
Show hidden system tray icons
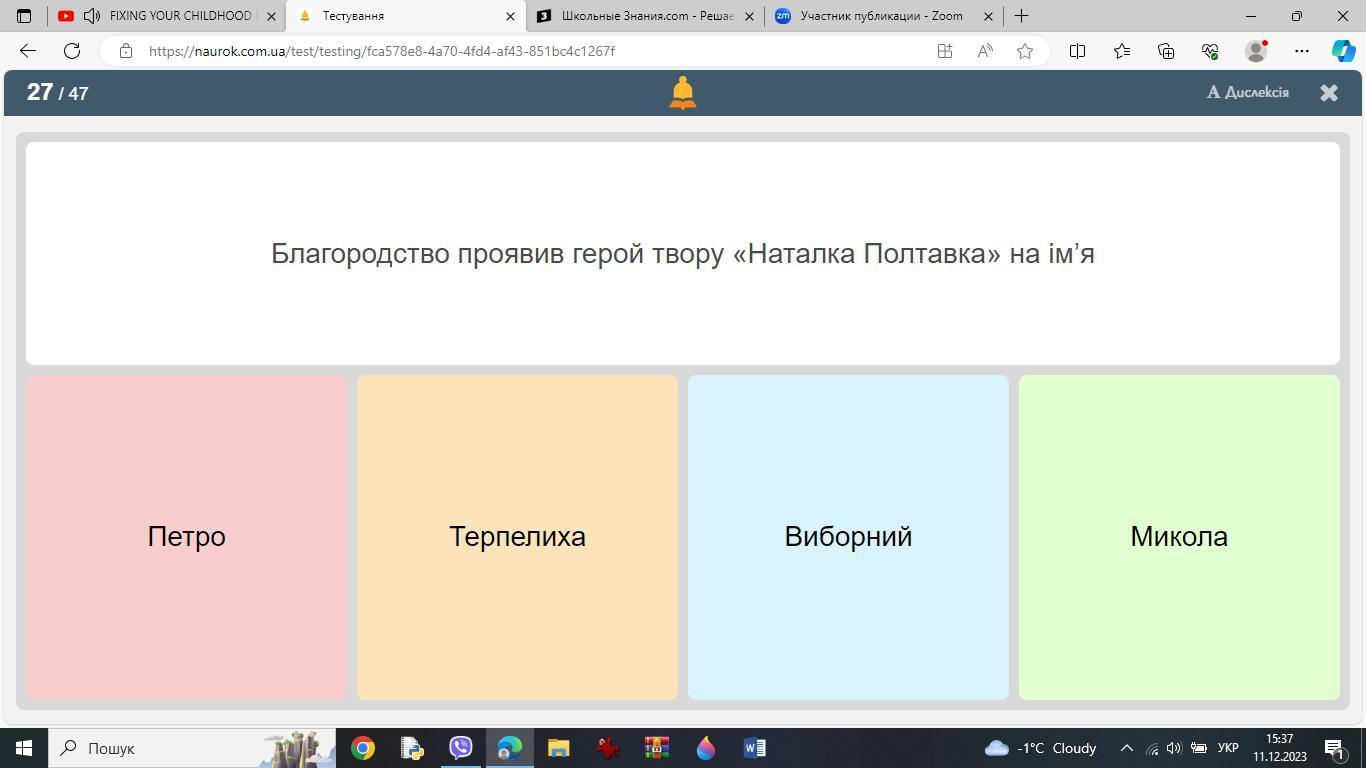(x=1126, y=748)
